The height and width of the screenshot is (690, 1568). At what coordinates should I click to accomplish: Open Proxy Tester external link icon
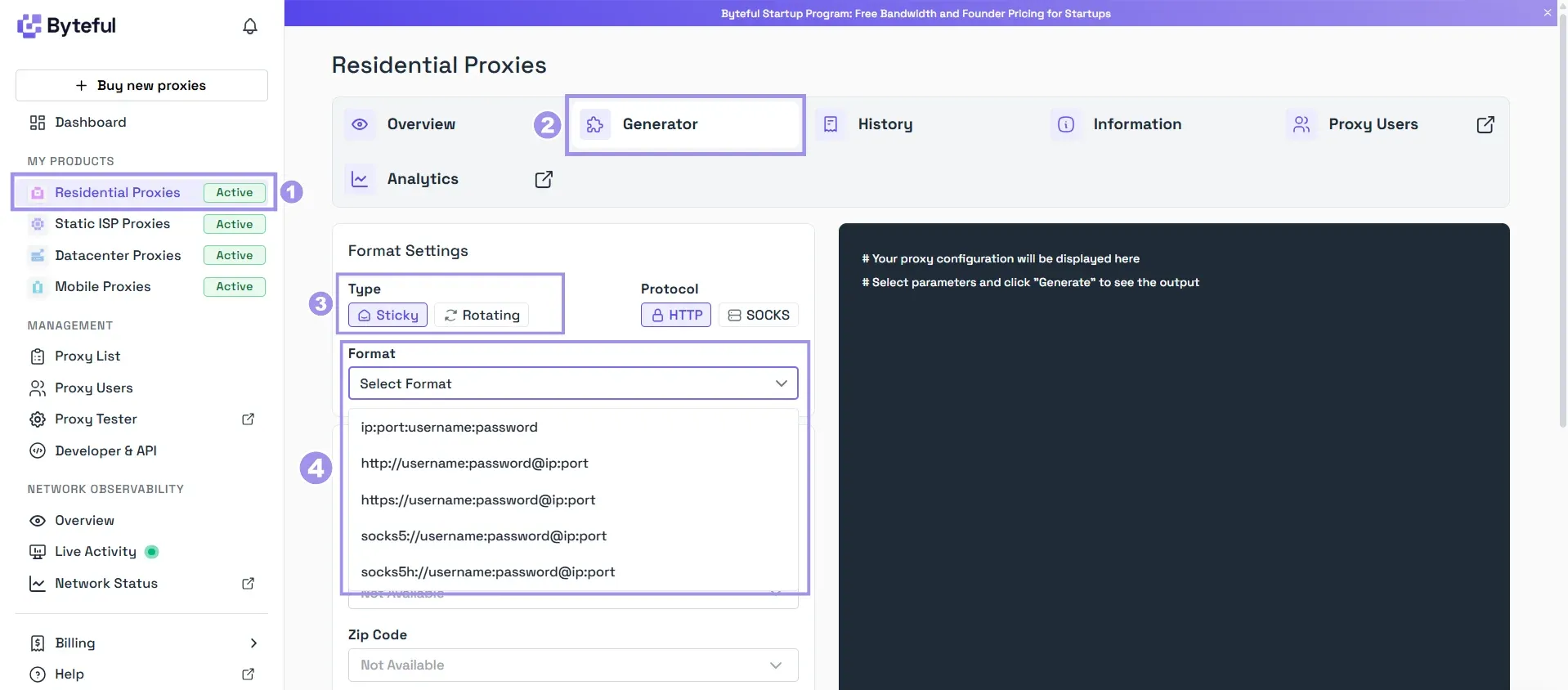[249, 419]
